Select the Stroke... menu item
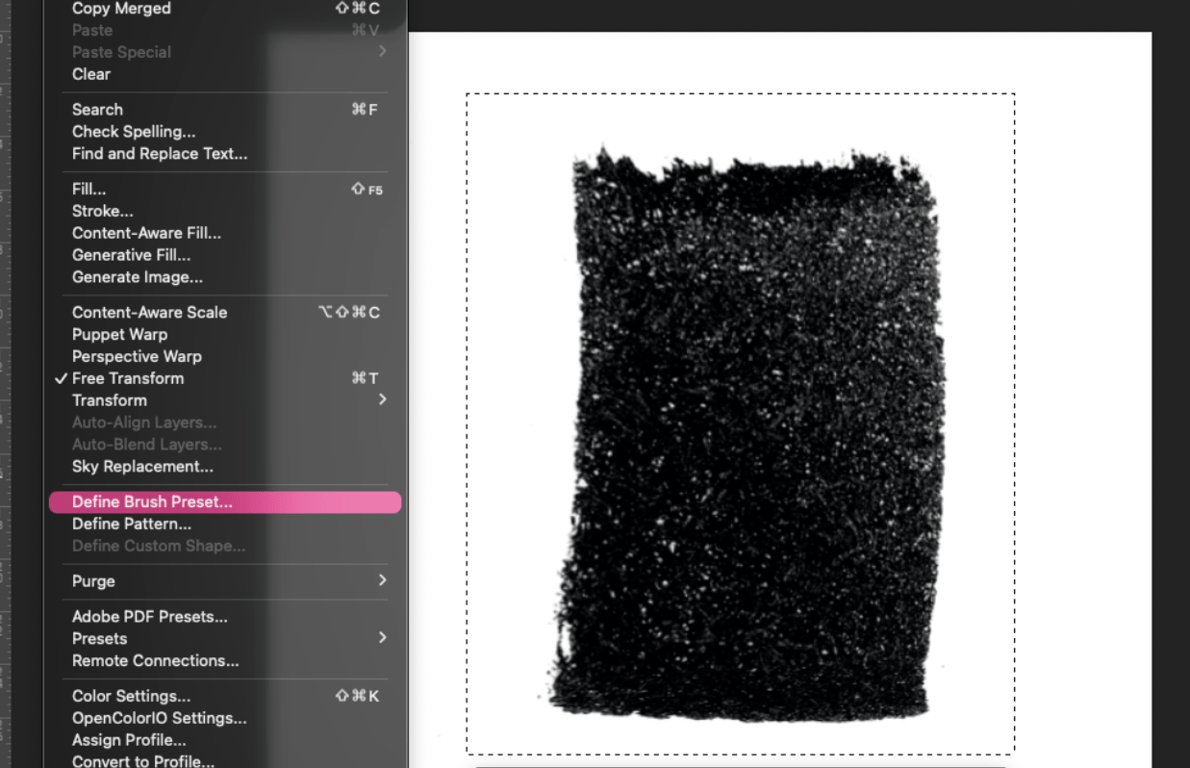Screen dimensions: 1190x768 (225, 211)
